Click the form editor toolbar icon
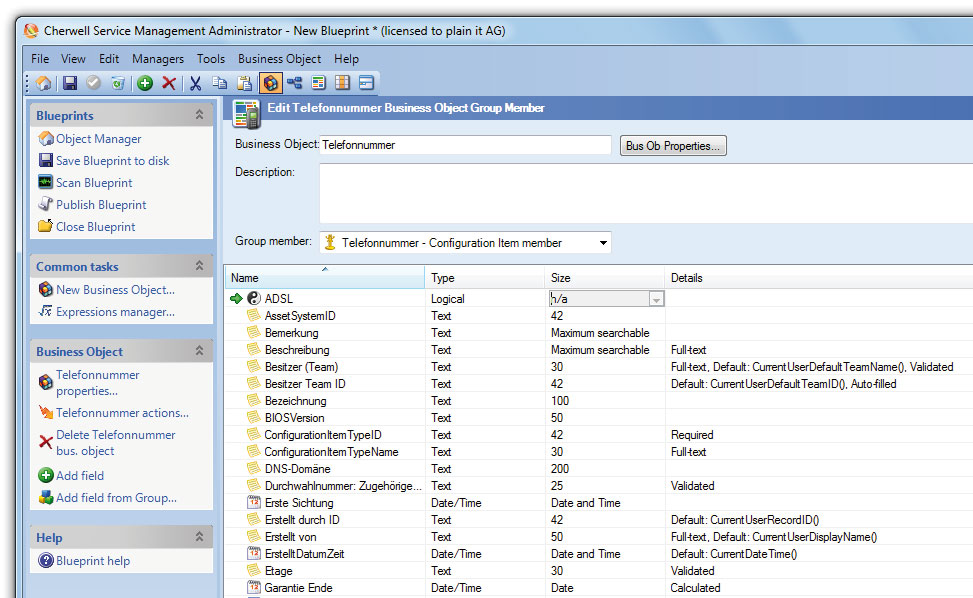The width and height of the screenshot is (973, 598). point(318,83)
